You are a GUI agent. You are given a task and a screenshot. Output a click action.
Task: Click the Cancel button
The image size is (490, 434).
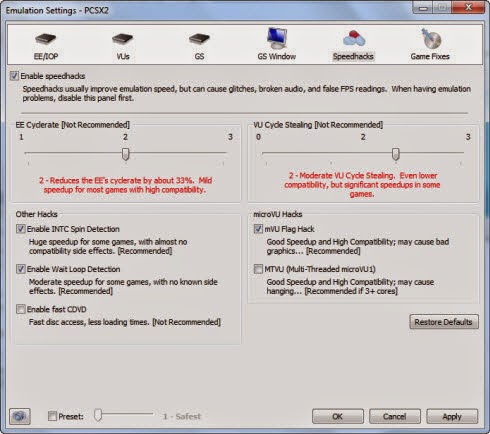395,416
